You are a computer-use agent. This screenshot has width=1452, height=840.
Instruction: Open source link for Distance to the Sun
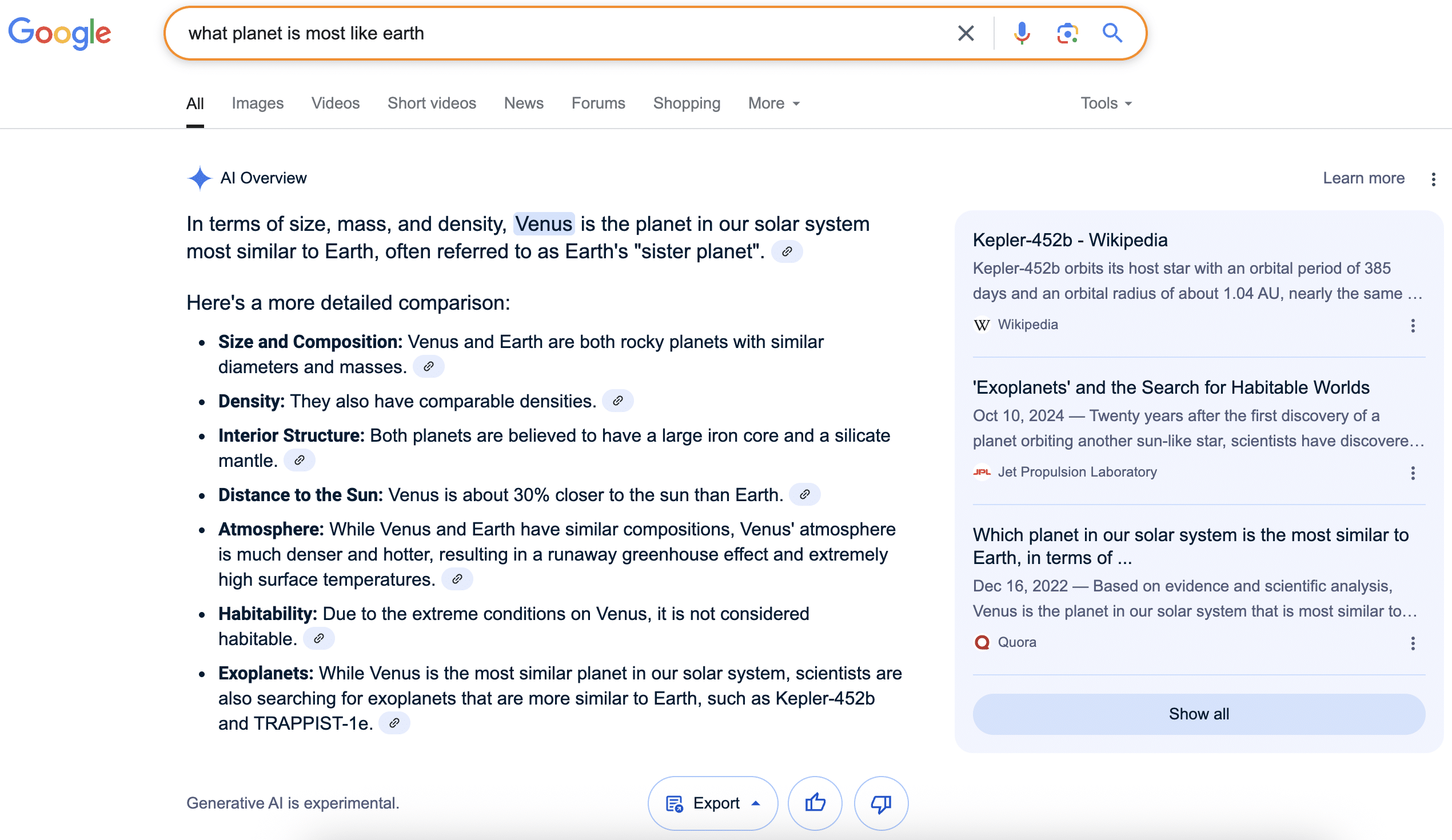click(805, 494)
